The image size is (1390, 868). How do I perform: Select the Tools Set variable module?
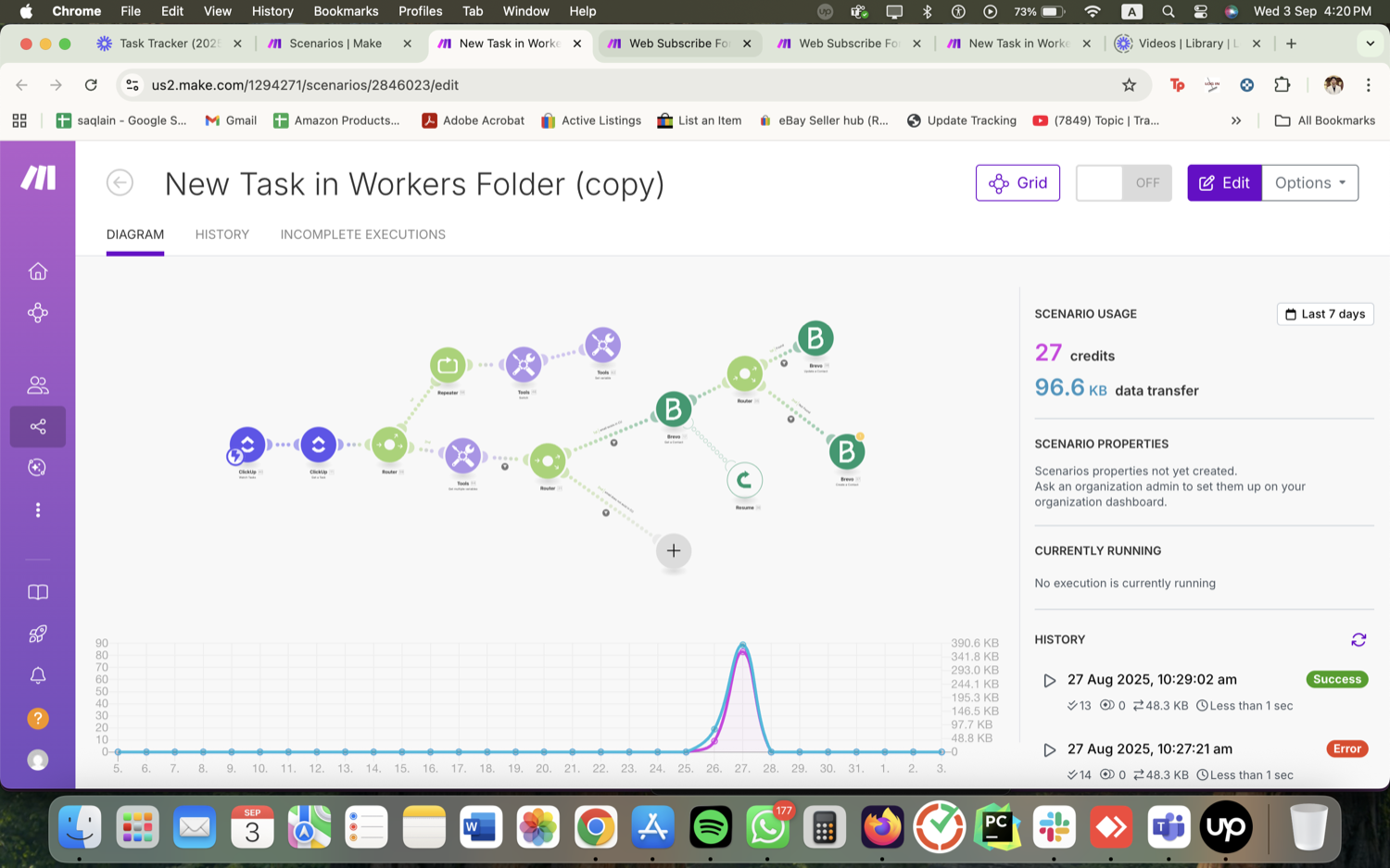click(602, 346)
